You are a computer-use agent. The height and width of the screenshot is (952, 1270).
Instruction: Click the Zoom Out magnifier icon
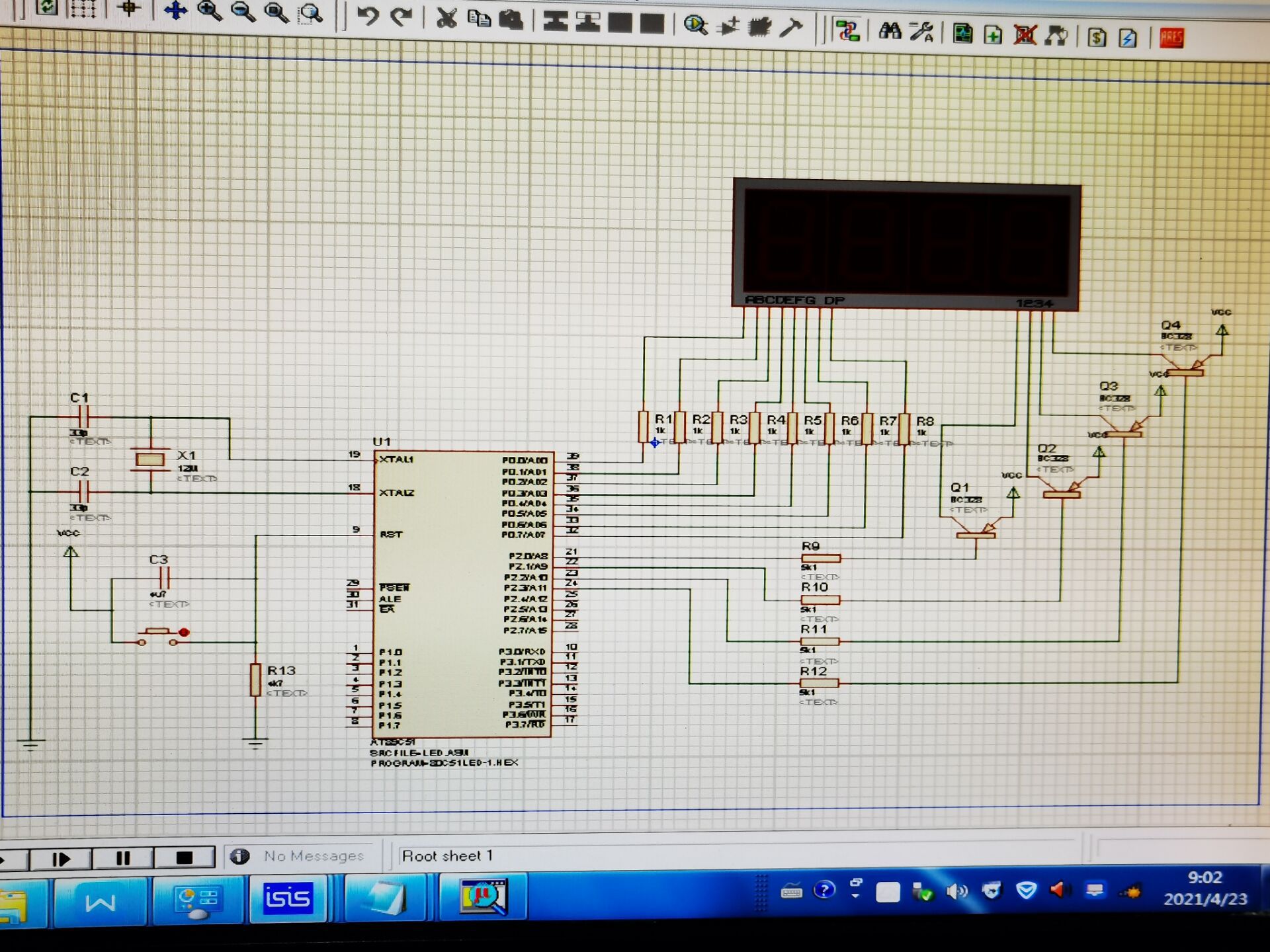pos(243,12)
